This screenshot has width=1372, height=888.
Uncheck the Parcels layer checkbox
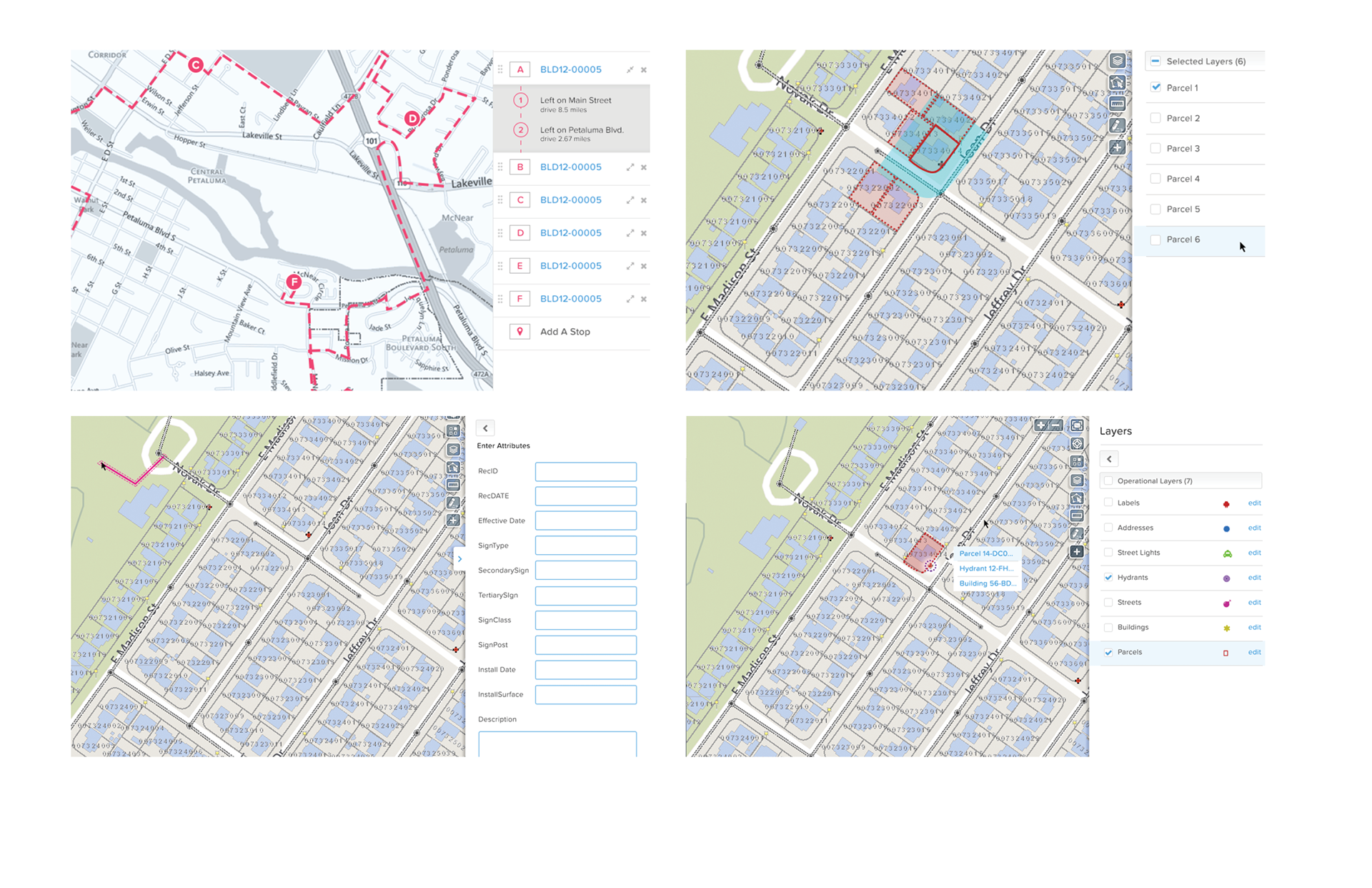[1108, 652]
